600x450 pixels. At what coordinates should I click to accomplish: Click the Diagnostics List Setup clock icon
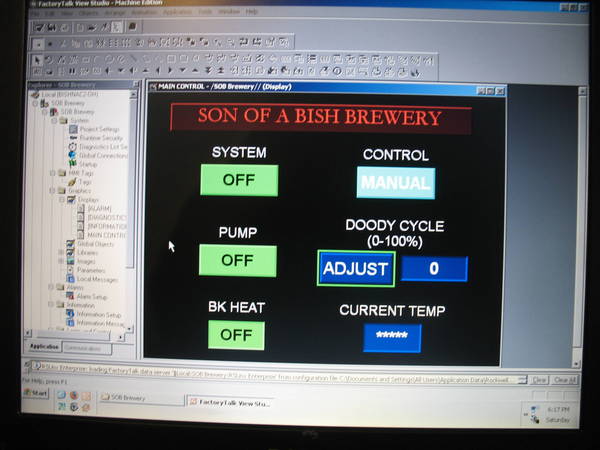point(72,147)
